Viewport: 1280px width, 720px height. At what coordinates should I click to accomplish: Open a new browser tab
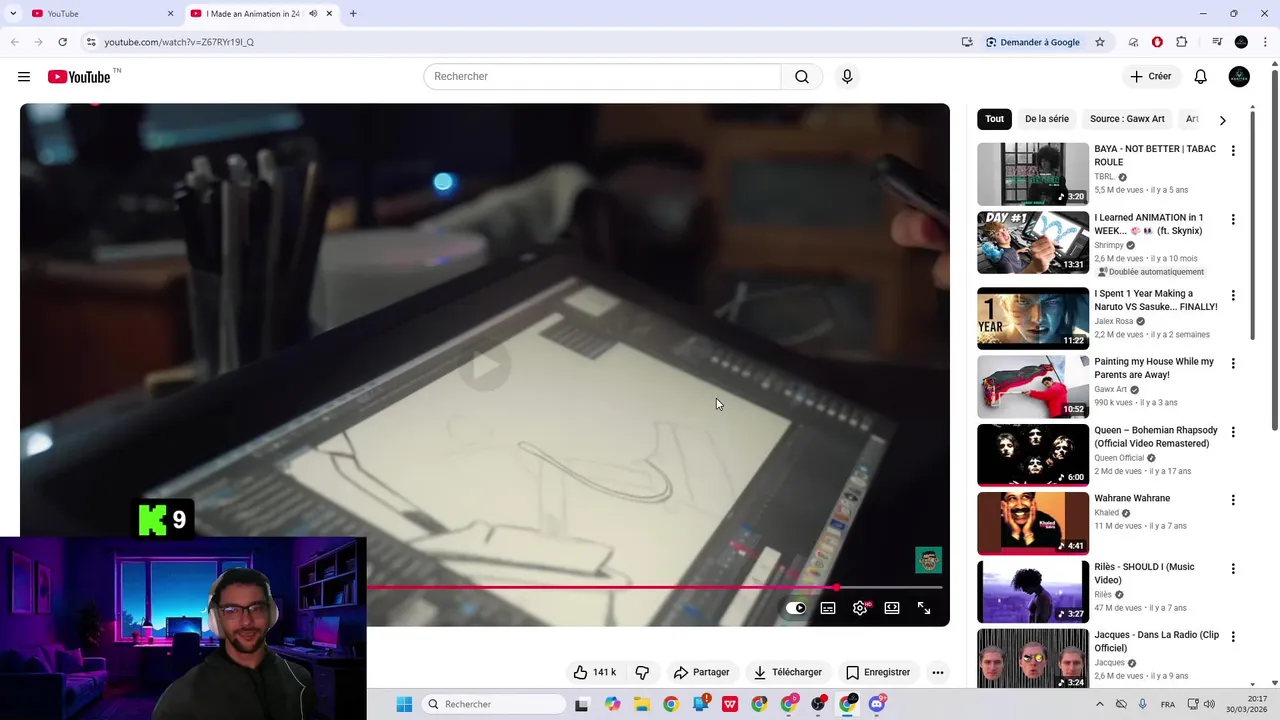(353, 14)
